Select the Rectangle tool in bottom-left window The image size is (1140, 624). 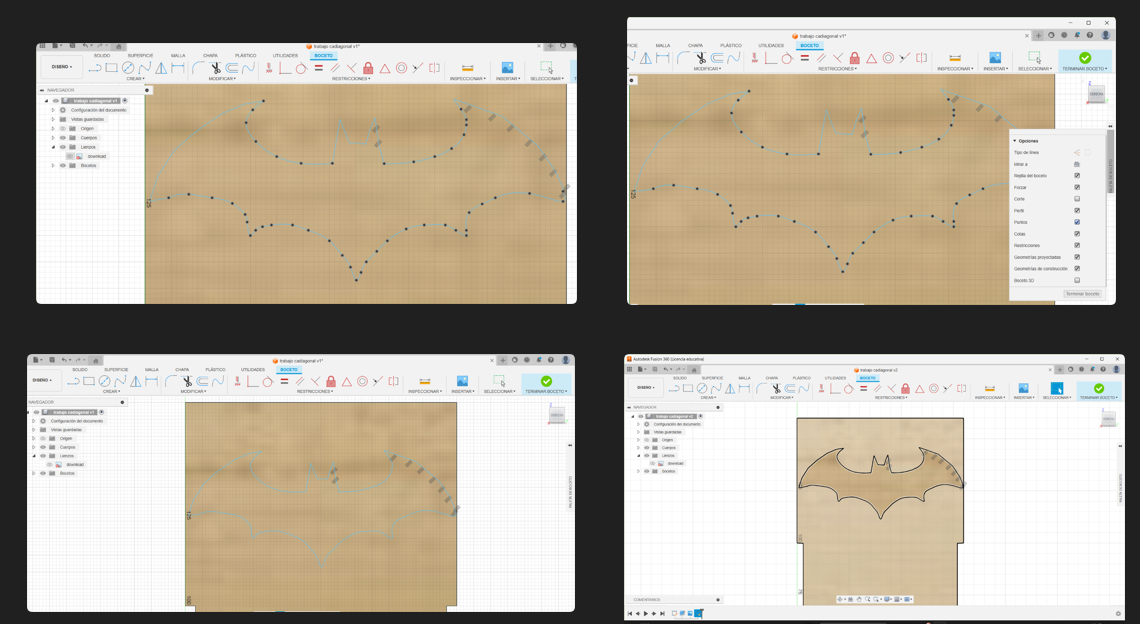coord(89,381)
